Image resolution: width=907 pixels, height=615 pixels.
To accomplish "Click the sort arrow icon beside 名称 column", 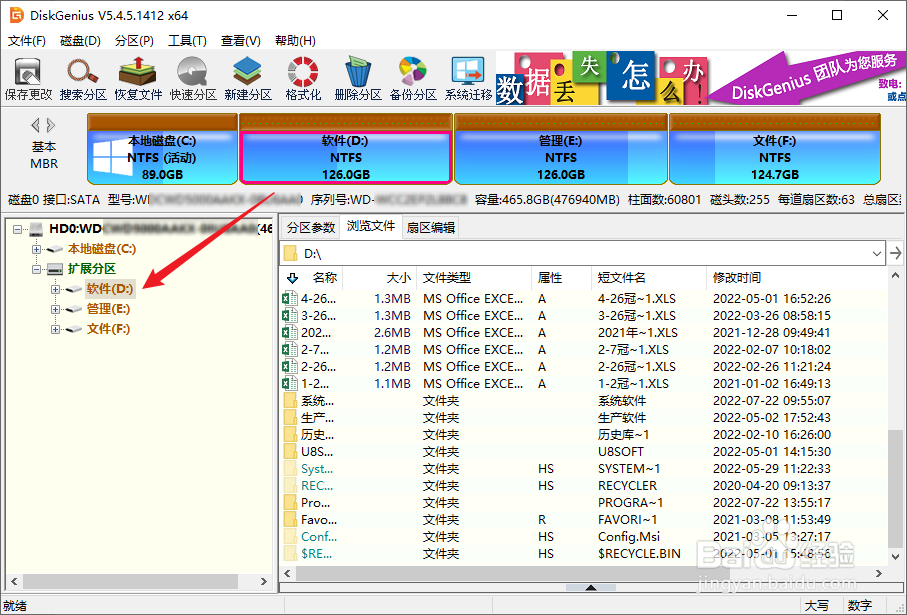I will point(293,278).
